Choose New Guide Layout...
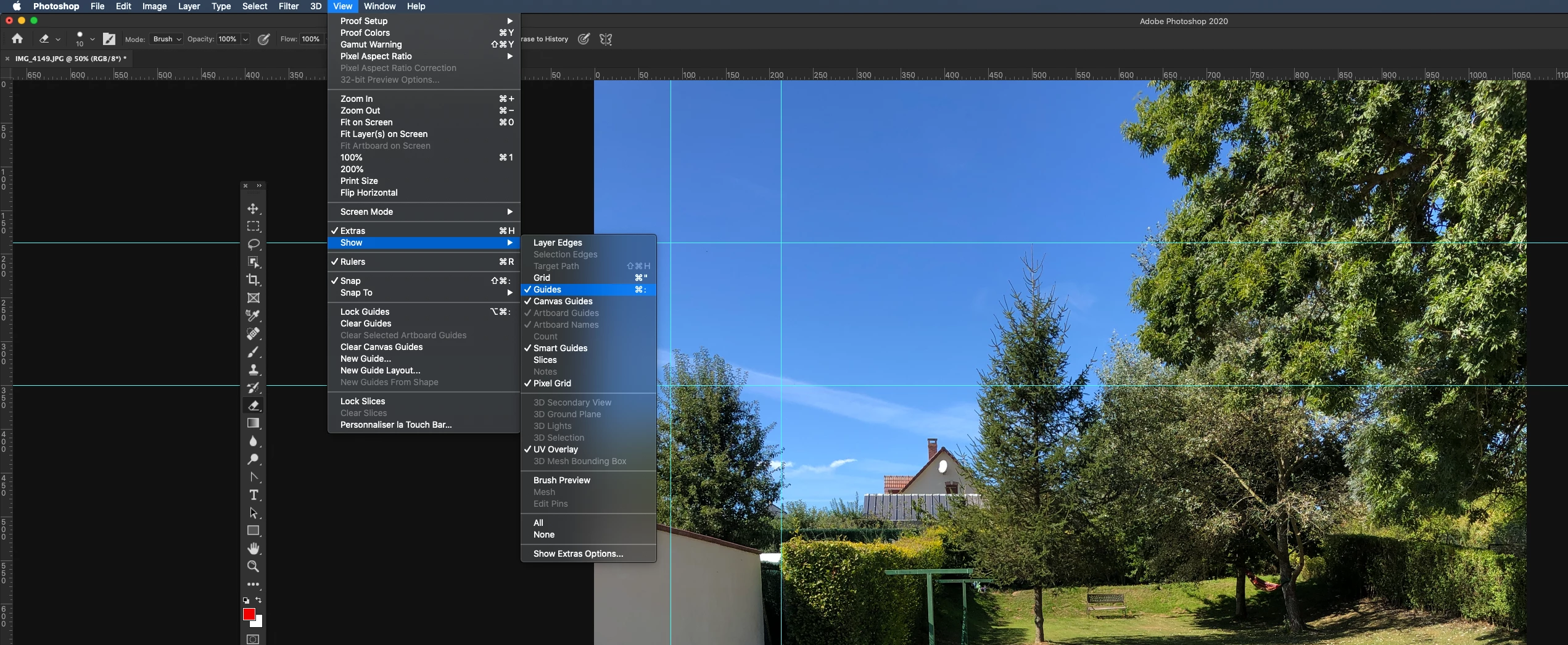1568x645 pixels. [x=424, y=370]
